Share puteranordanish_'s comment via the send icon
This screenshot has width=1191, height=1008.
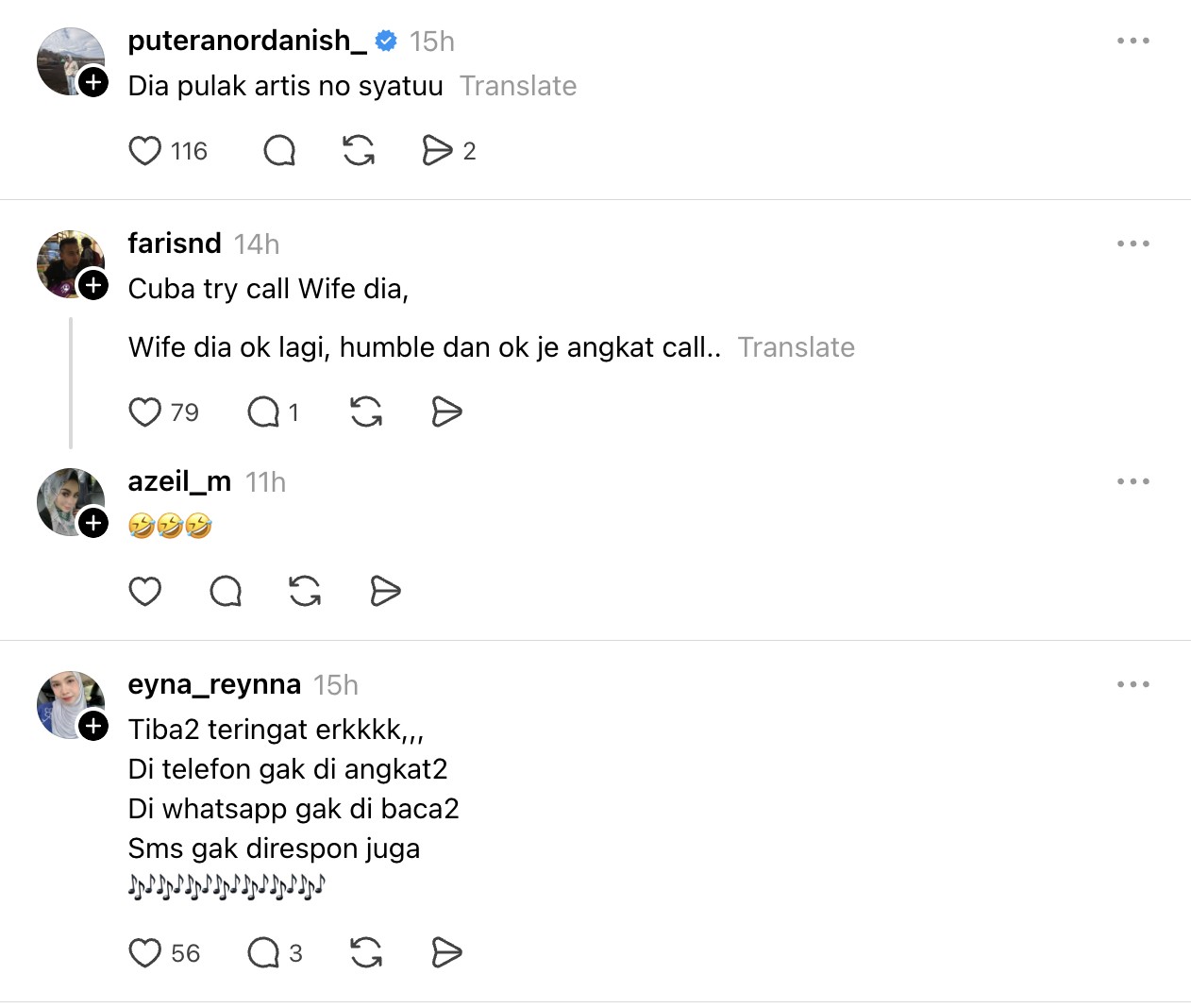pyautogui.click(x=437, y=151)
